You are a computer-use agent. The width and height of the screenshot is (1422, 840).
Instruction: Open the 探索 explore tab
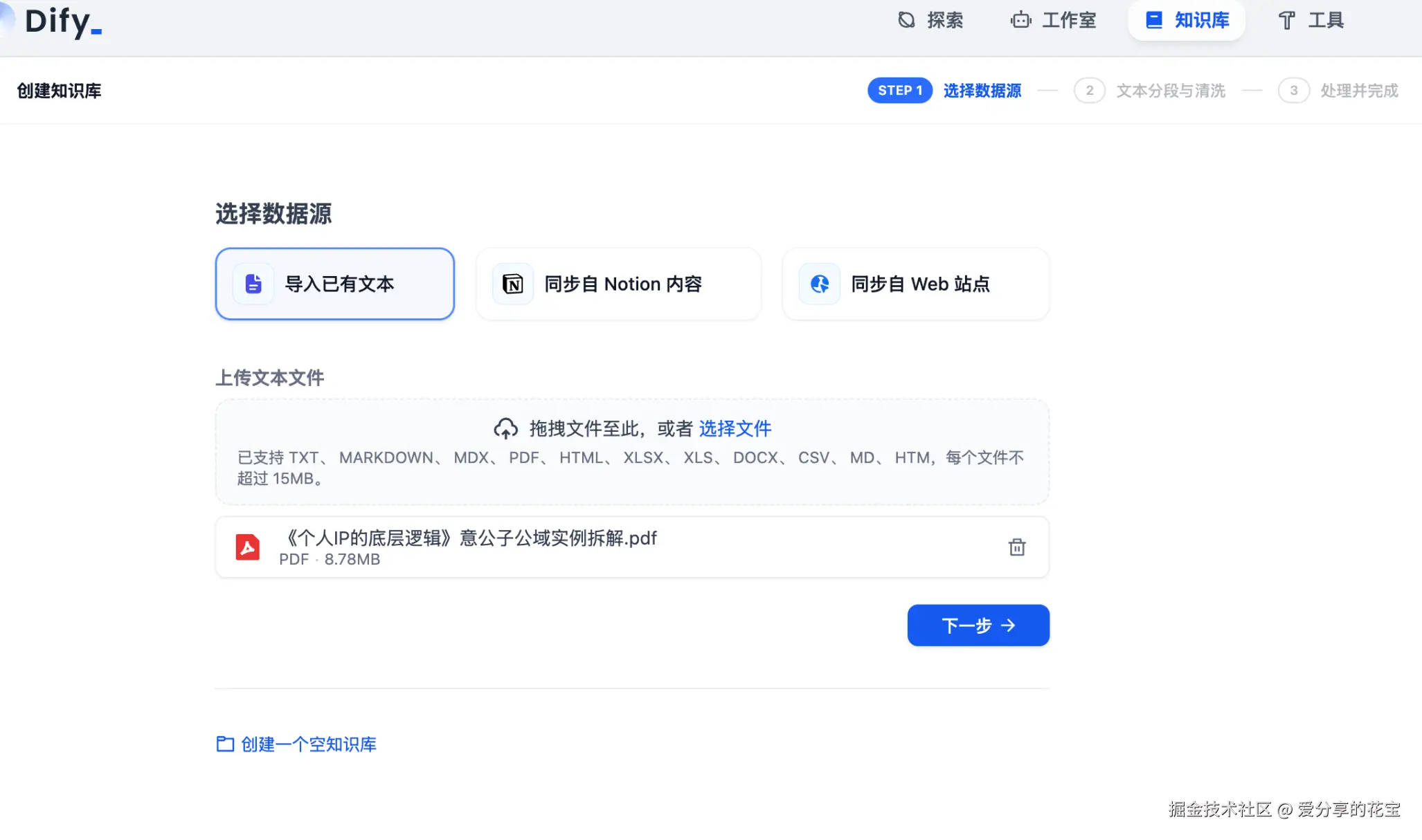click(x=930, y=20)
